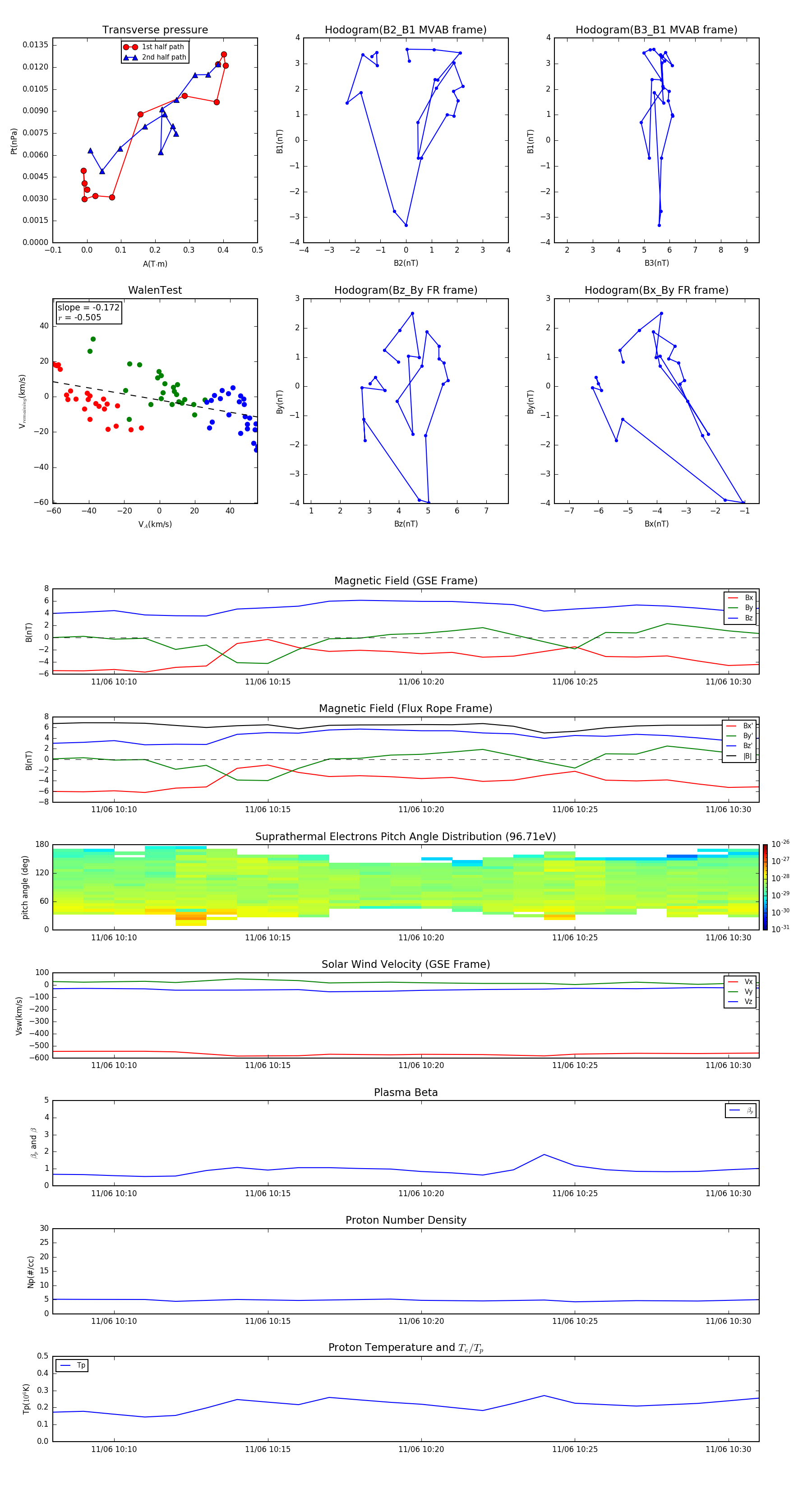Click the "V_A(km/s)" x-axis label
Image resolution: width=812 pixels, height=1489 pixels.
[155, 525]
